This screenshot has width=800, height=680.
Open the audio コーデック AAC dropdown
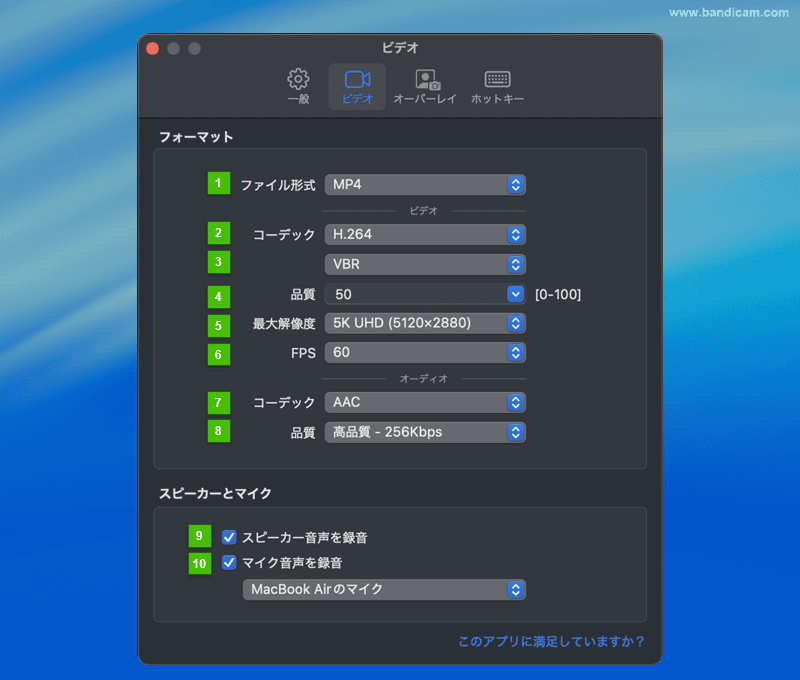[425, 402]
